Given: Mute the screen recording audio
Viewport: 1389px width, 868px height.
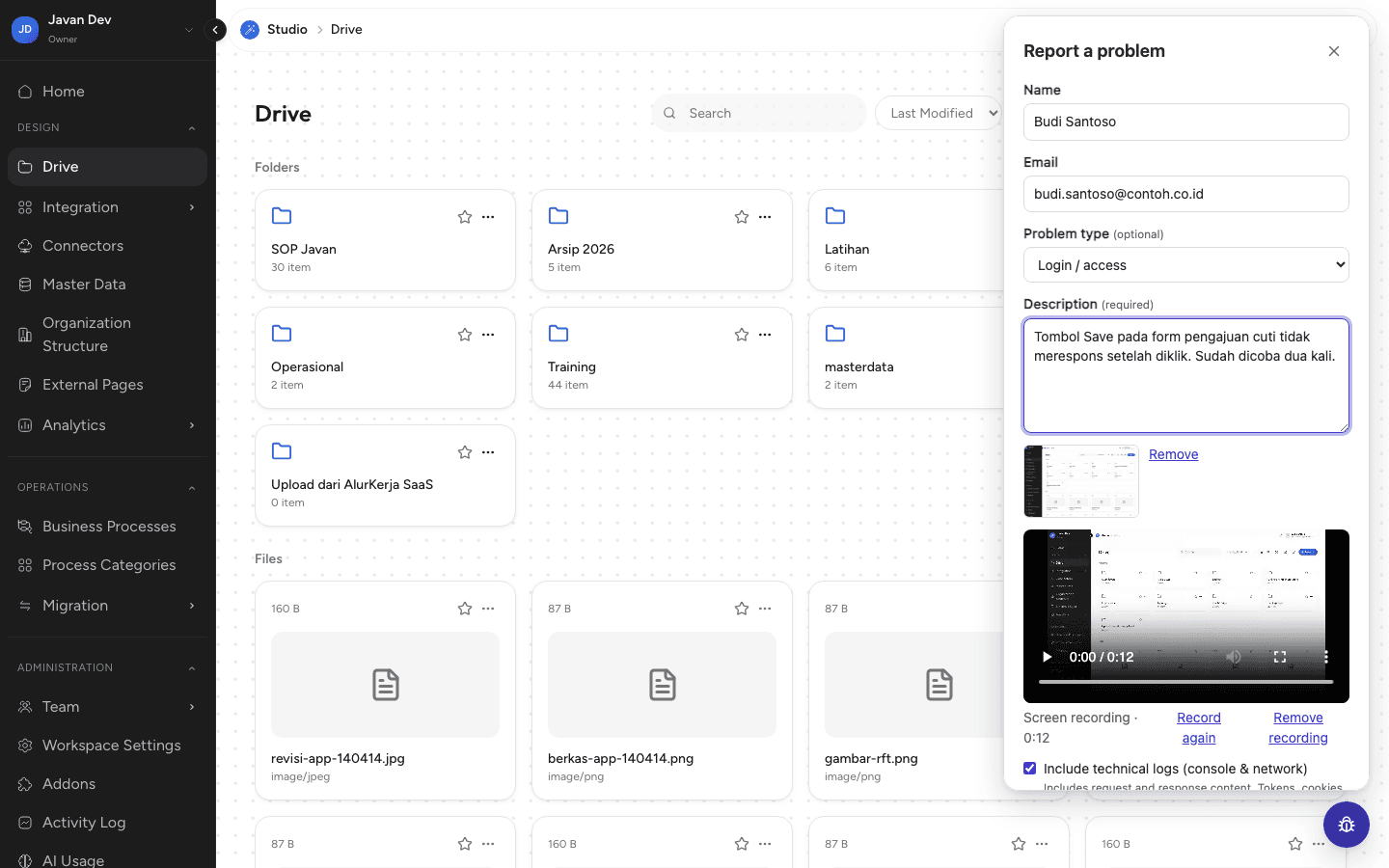Looking at the screenshot, I should coord(1234,657).
